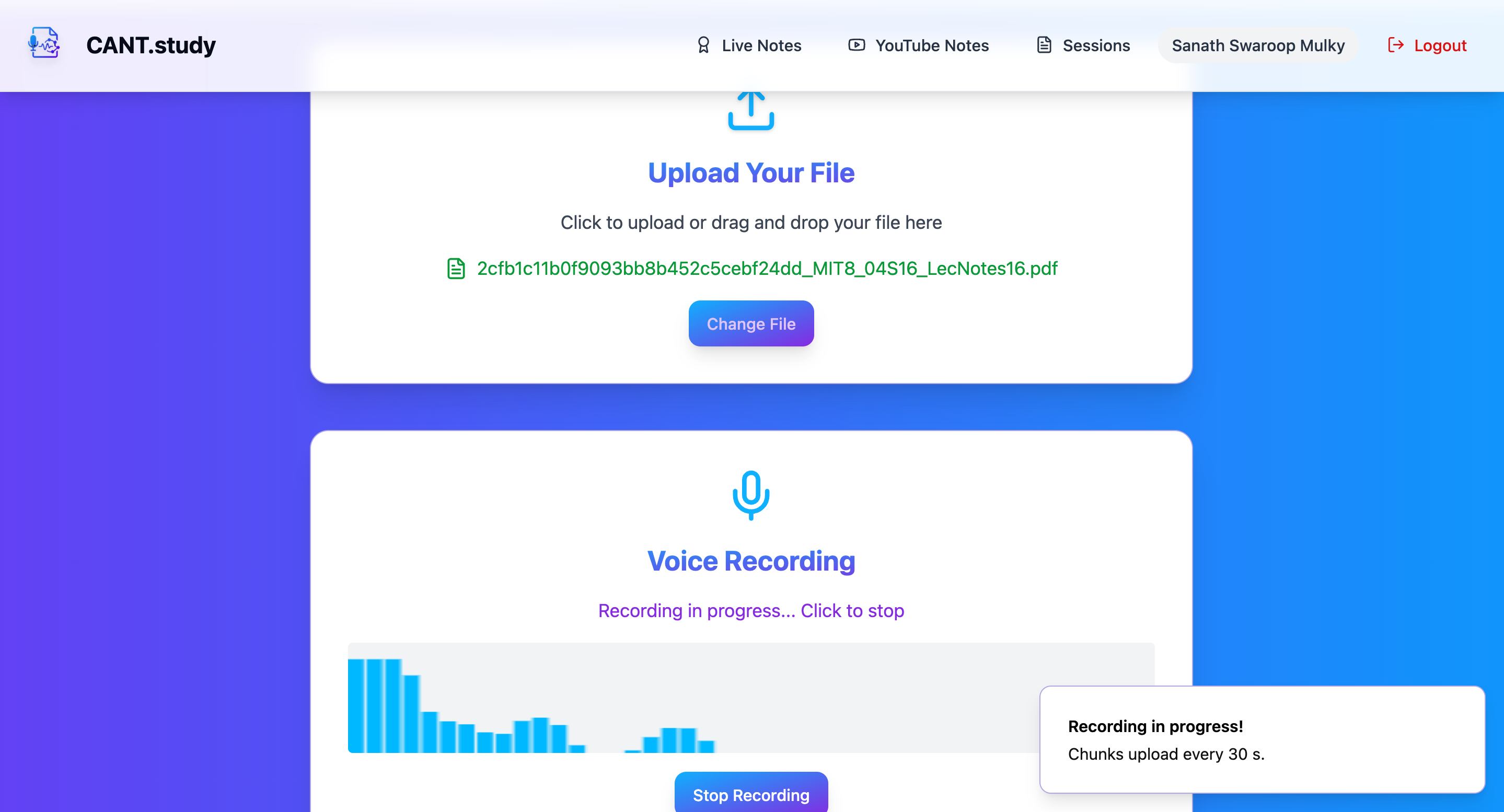This screenshot has height=812, width=1504.
Task: Click the blue microphone icon
Action: [751, 495]
